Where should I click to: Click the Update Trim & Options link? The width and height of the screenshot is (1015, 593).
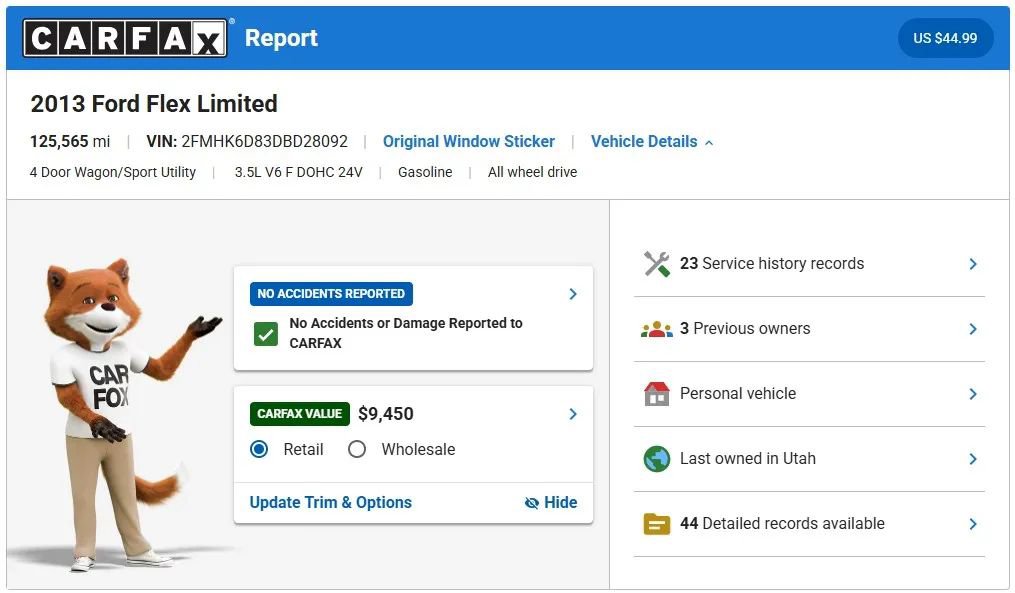329,502
